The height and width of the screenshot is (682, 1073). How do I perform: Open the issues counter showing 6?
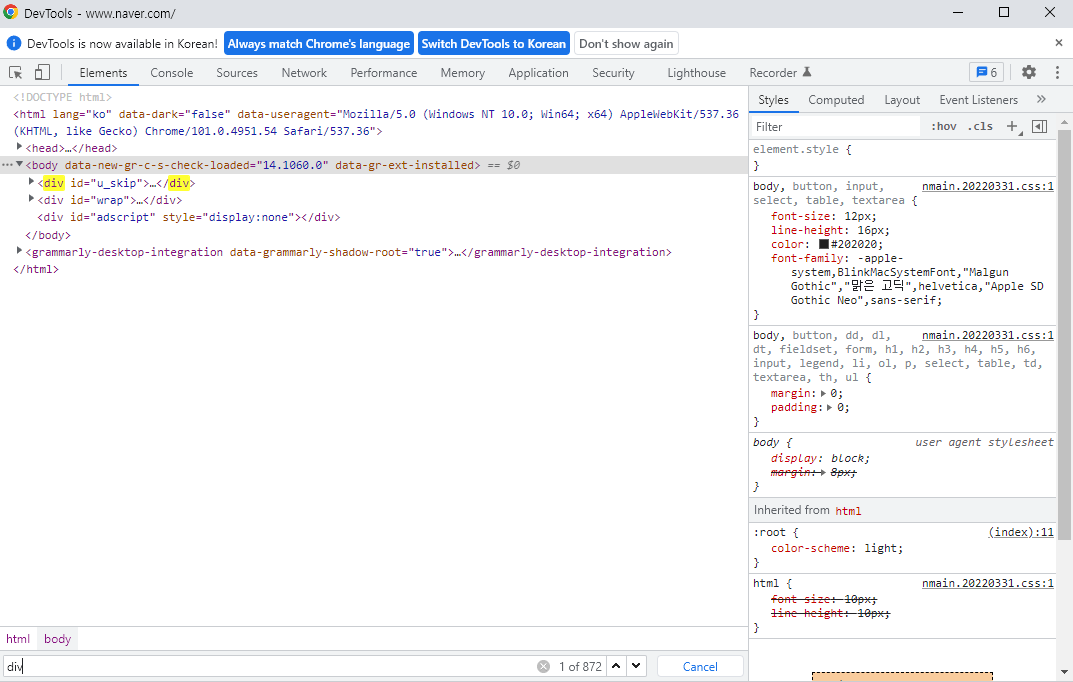(986, 73)
